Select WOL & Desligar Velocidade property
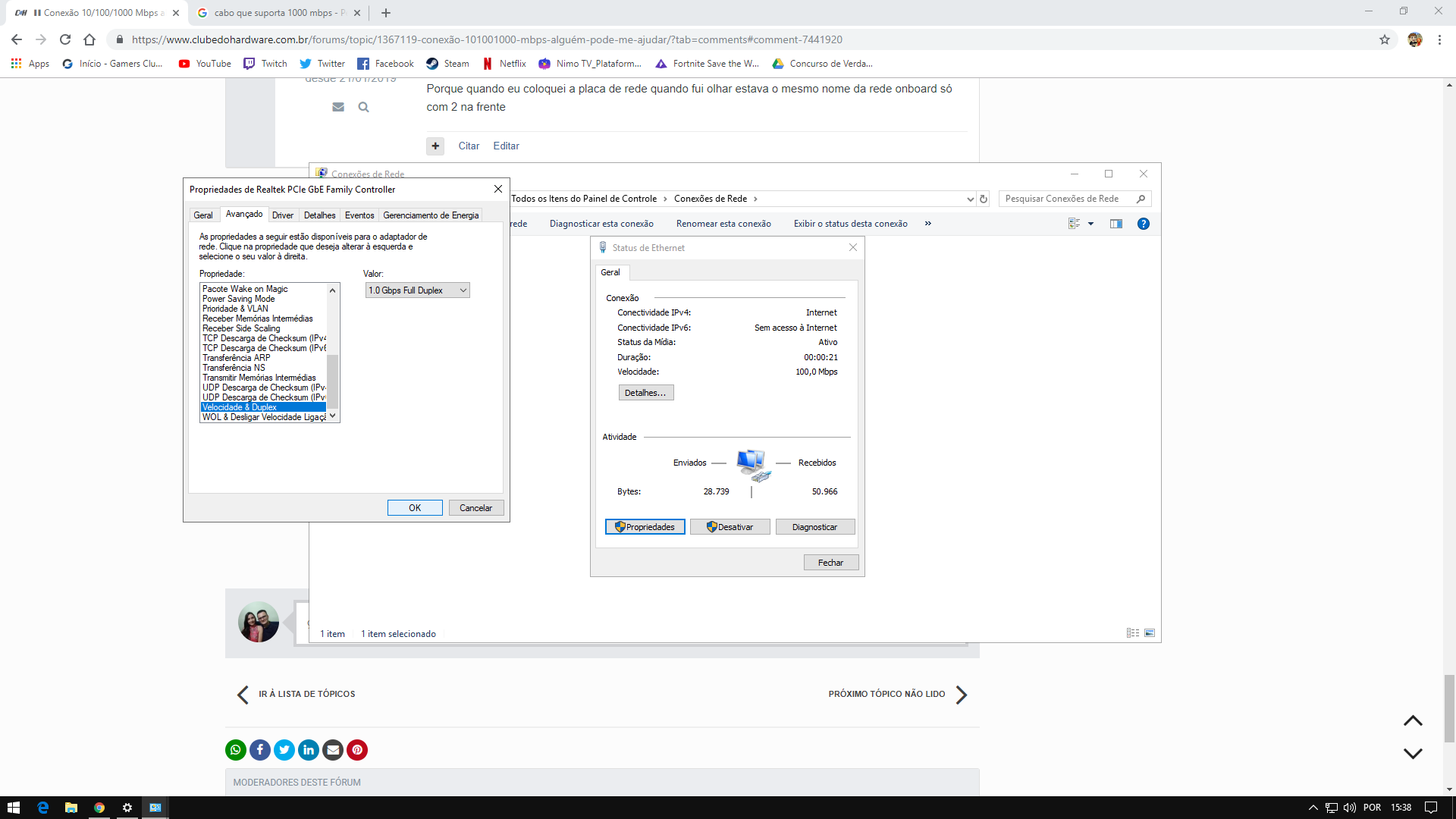The image size is (1456, 819). [263, 417]
